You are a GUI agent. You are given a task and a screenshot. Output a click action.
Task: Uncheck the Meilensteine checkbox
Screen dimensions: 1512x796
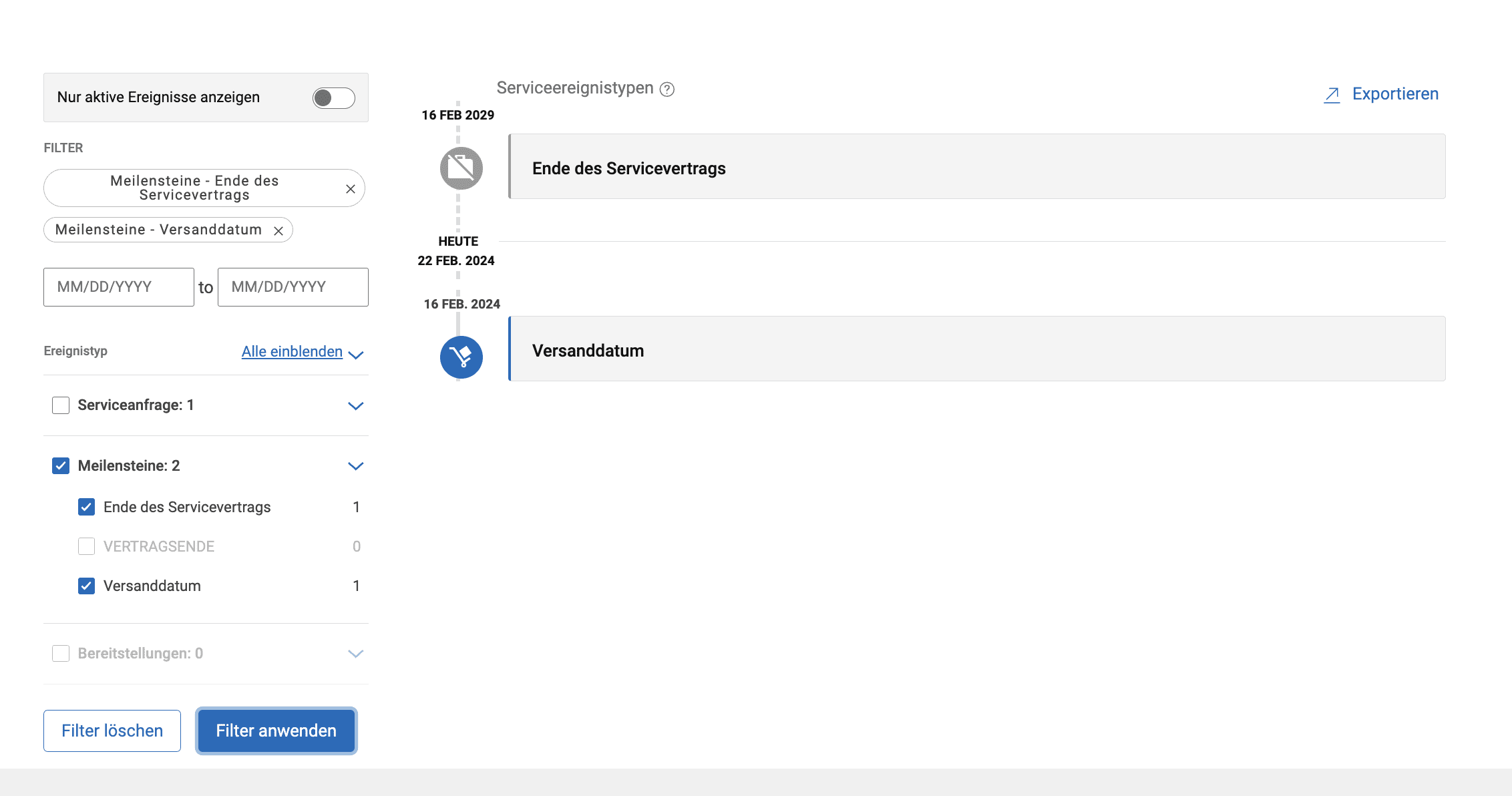61,466
